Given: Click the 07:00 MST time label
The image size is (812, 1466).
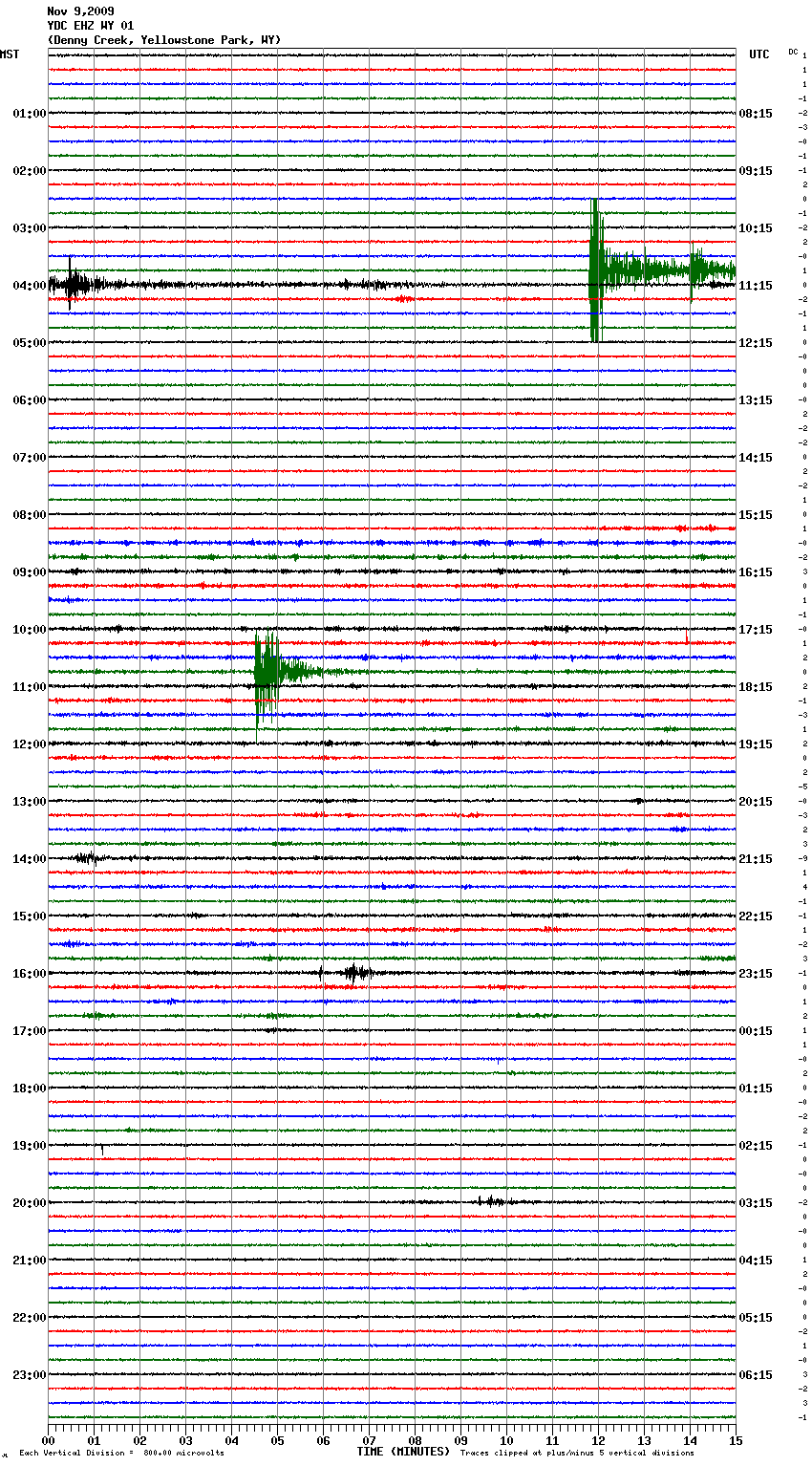Looking at the screenshot, I should (30, 458).
